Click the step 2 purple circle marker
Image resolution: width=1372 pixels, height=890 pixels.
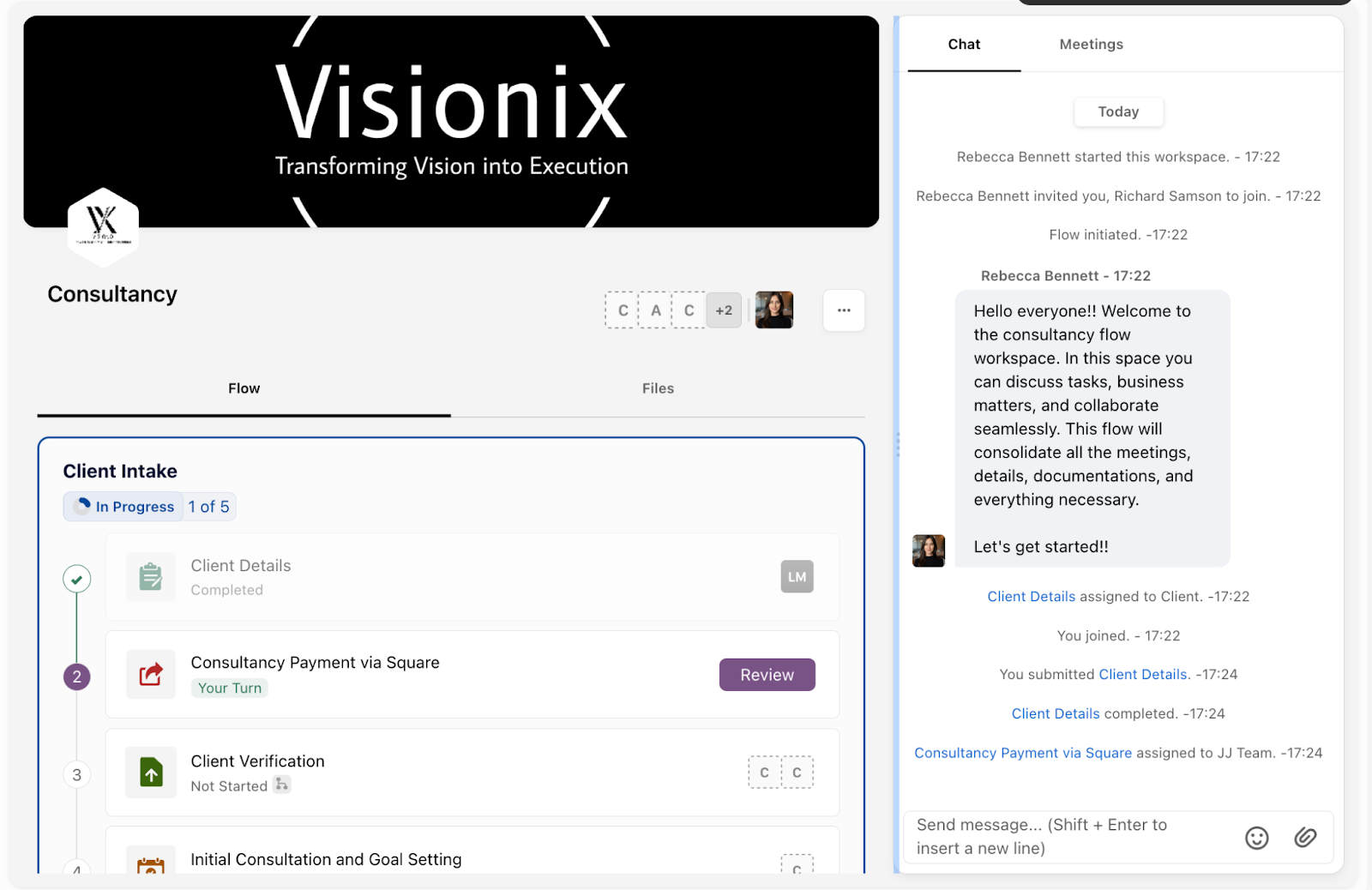77,677
